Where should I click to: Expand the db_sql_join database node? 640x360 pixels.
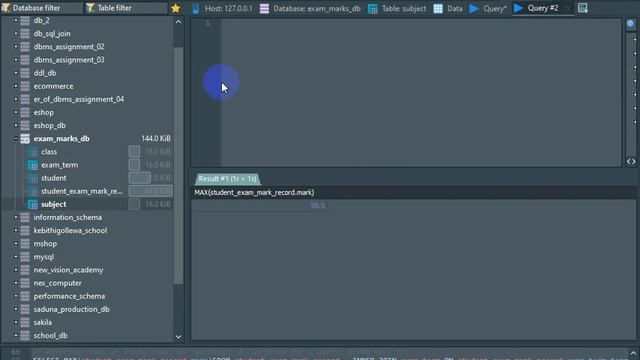pyautogui.click(x=16, y=33)
